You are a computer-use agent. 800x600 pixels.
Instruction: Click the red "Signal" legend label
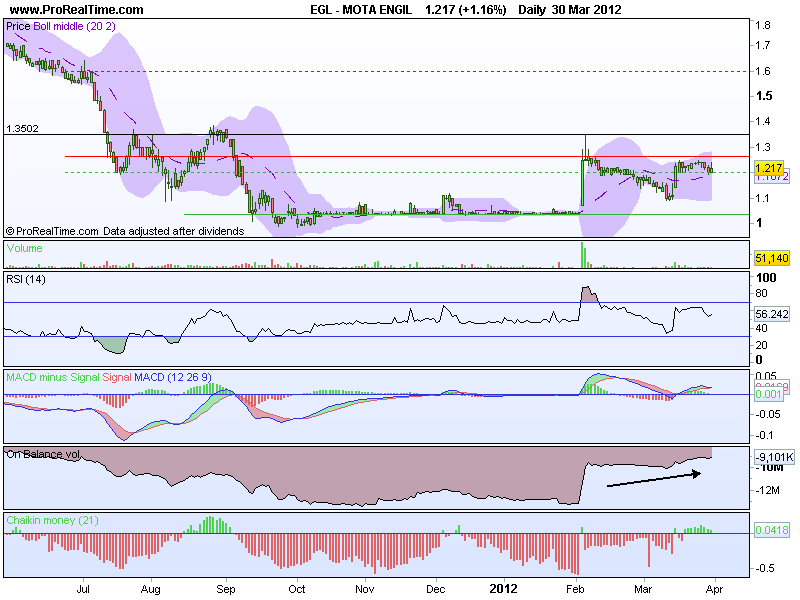click(117, 377)
